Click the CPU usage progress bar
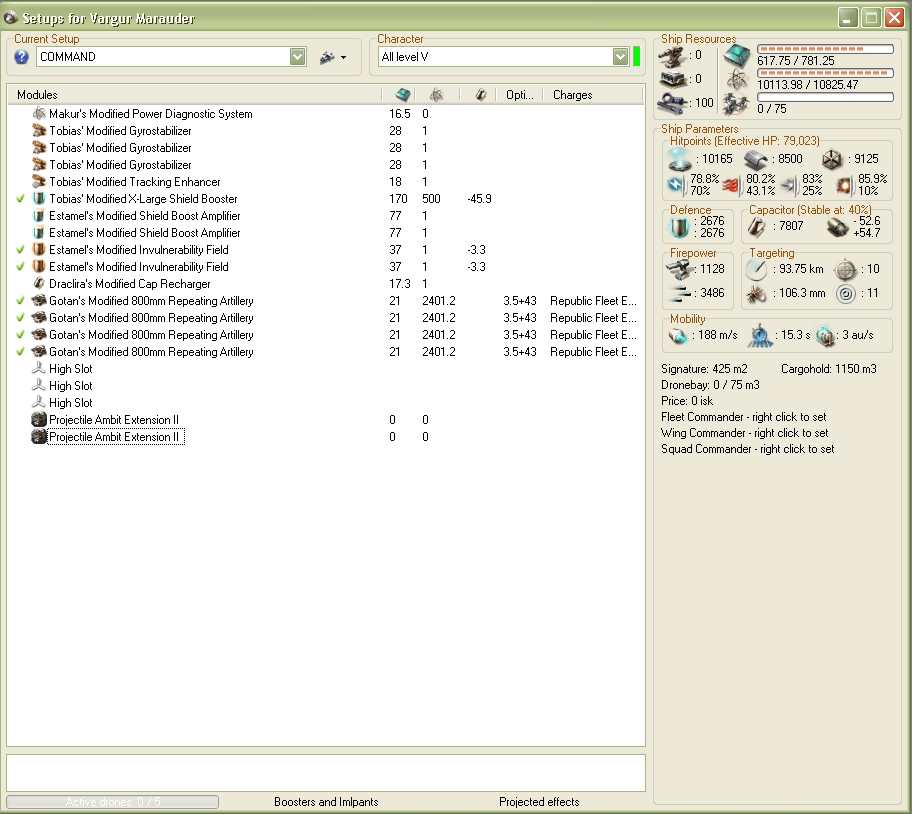Viewport: 912px width, 814px height. [825, 49]
